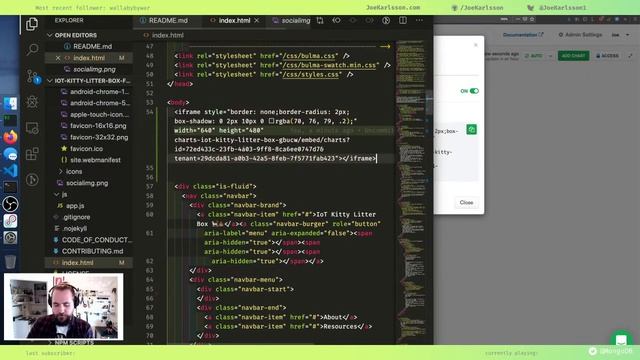
Task: Click the Close button in embed dialog
Action: (466, 202)
